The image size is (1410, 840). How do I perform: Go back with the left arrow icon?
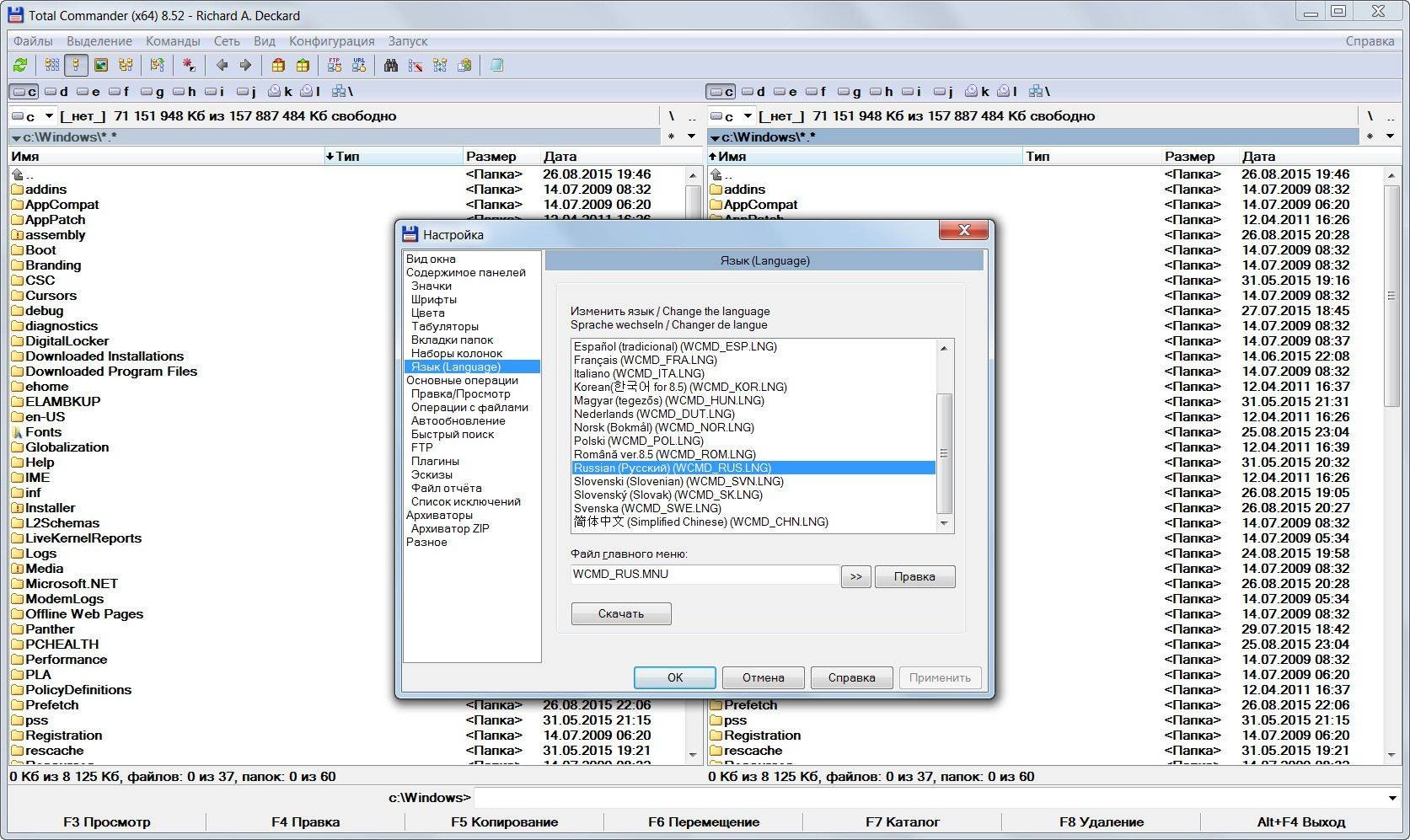[222, 65]
